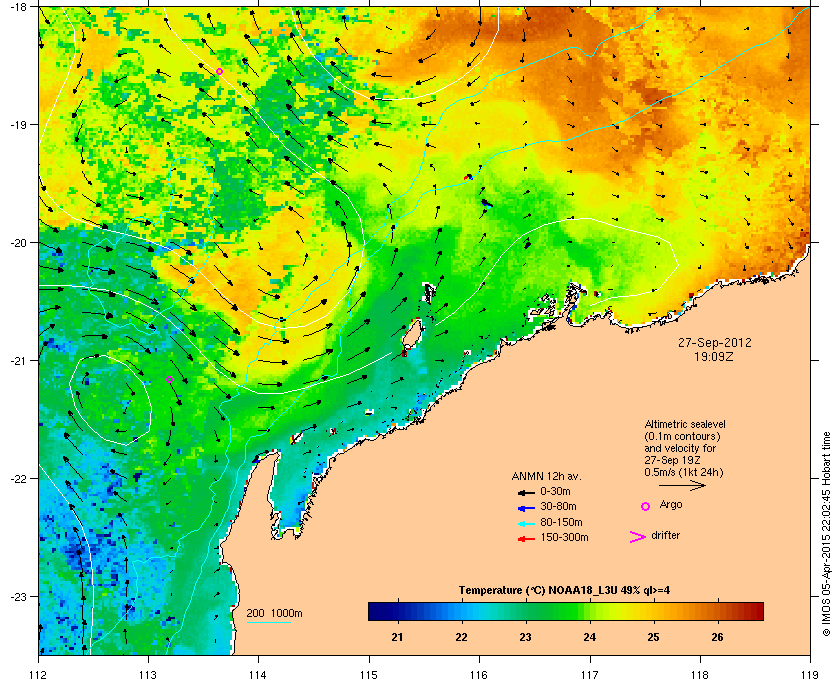The width and height of the screenshot is (840, 680).
Task: Click the '0-30m' depth label
Action: click(555, 491)
